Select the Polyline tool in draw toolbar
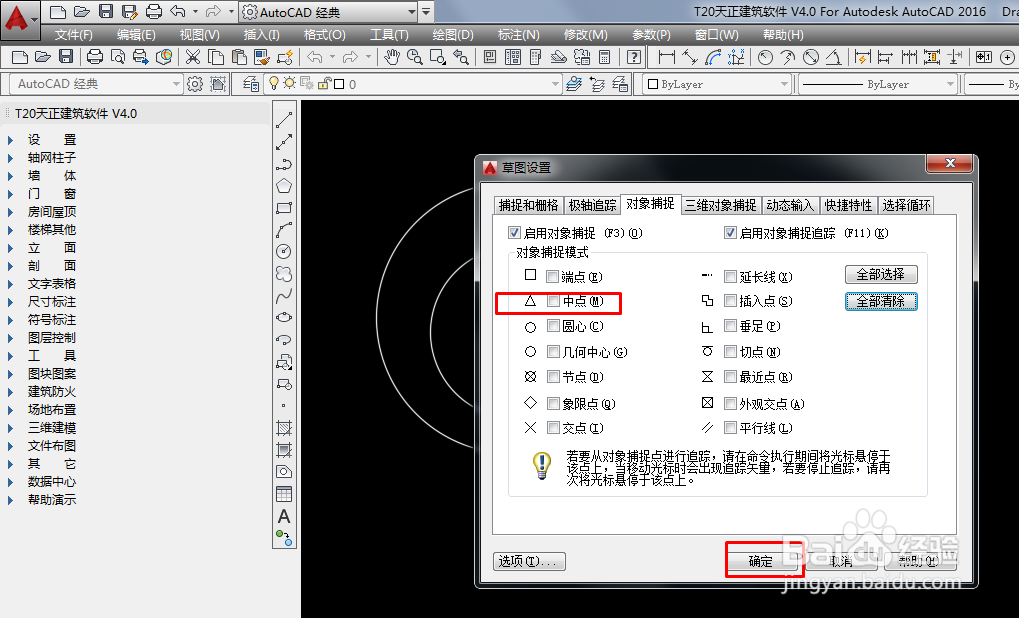This screenshot has width=1019, height=618. tap(284, 164)
